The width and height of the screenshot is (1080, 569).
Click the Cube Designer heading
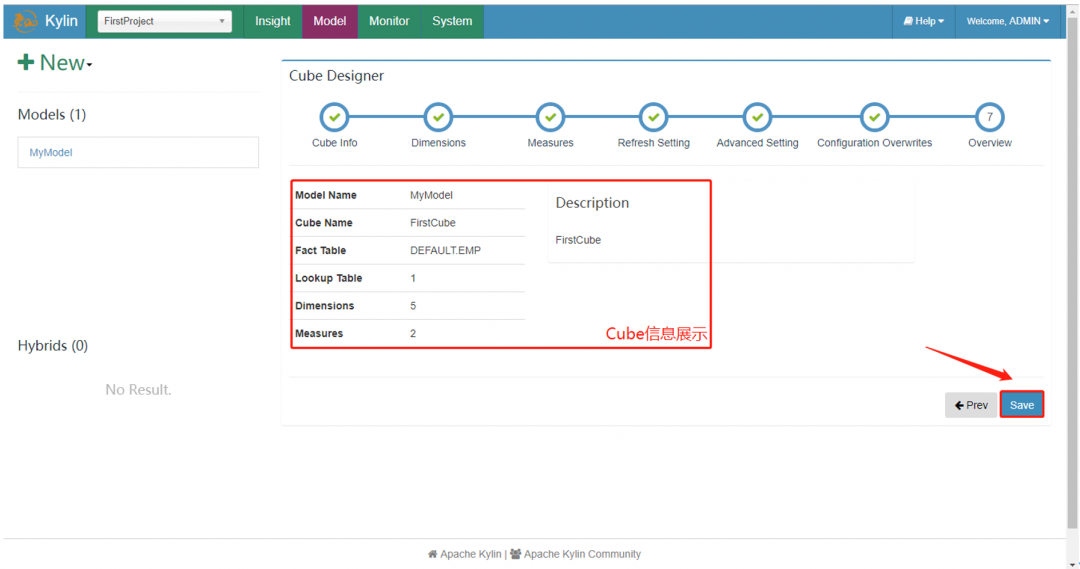coord(336,76)
